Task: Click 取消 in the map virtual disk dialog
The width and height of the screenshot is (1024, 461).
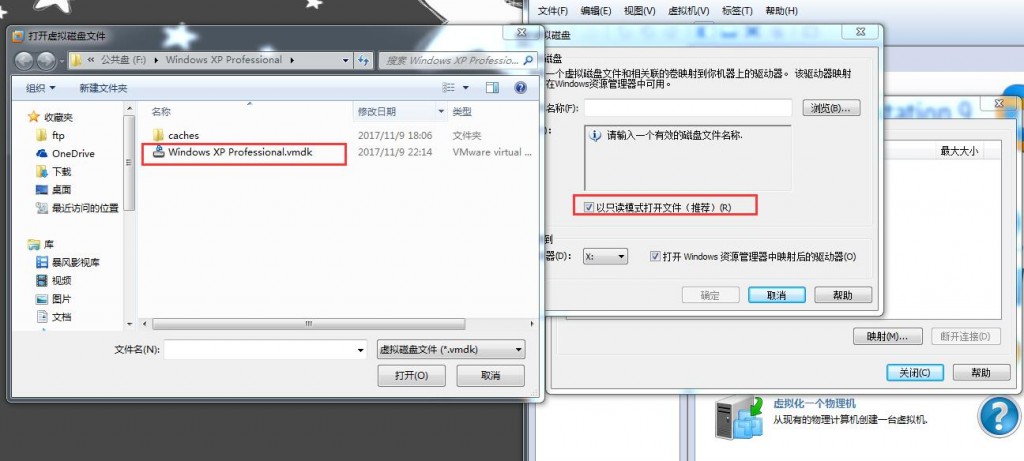Action: tap(776, 295)
